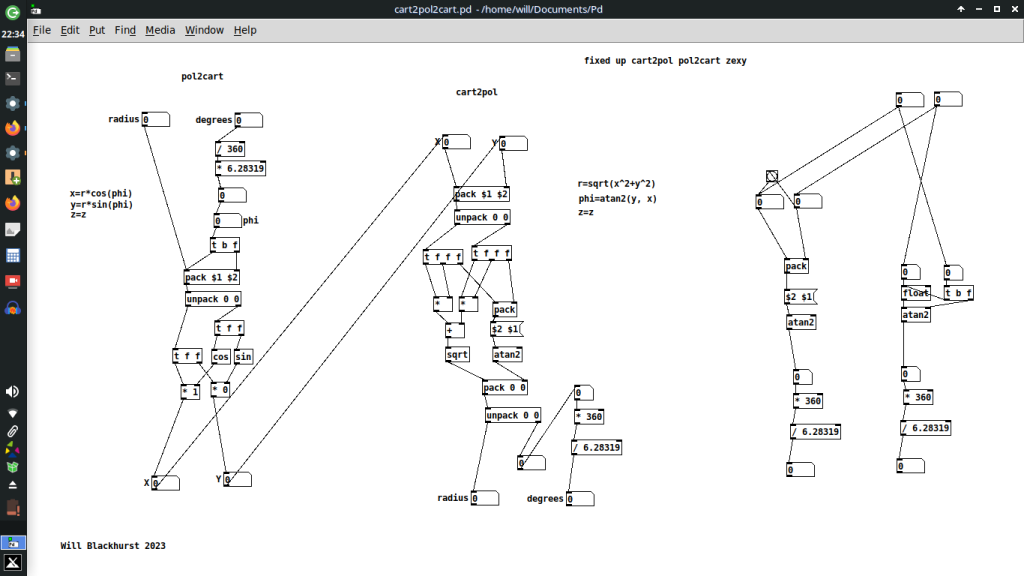Select the '* 0' multiply object
The width and height of the screenshot is (1024, 576).
coord(220,390)
